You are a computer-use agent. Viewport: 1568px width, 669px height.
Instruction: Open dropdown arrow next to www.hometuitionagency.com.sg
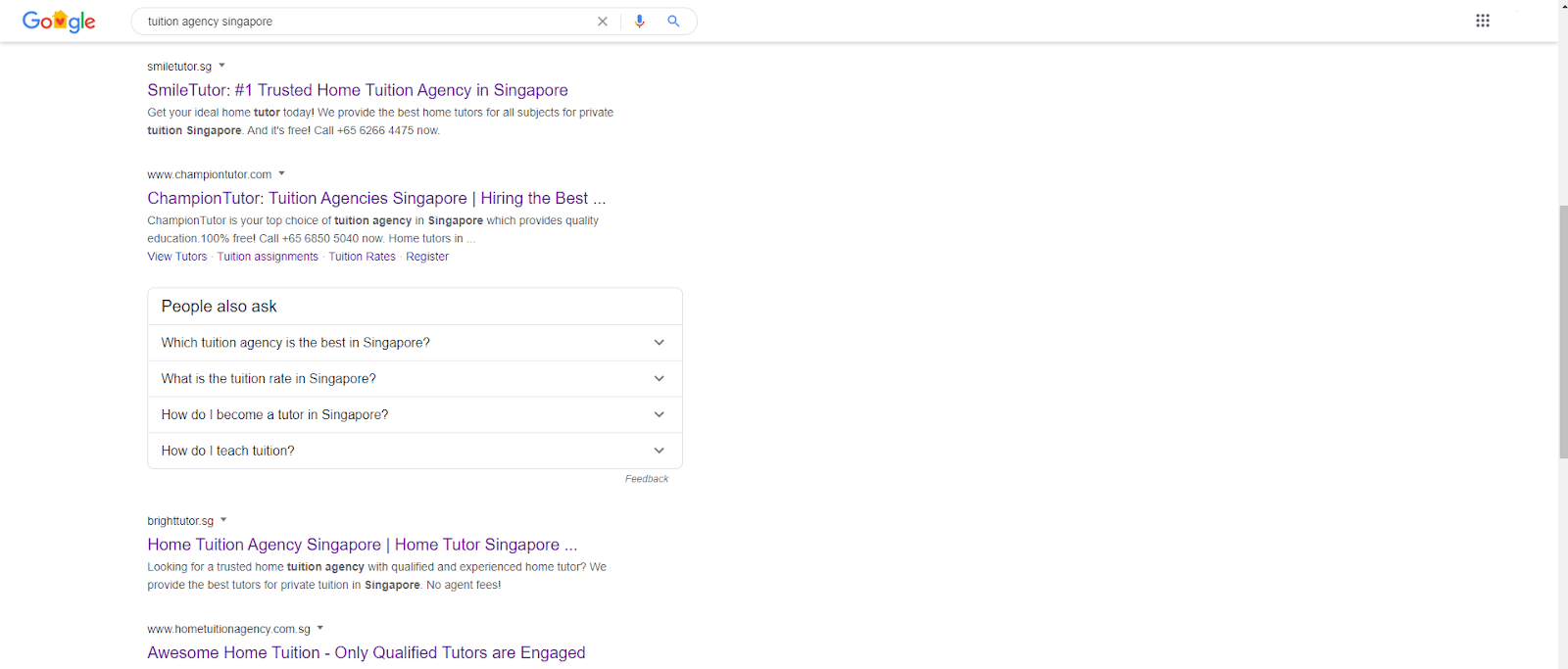(x=320, y=628)
